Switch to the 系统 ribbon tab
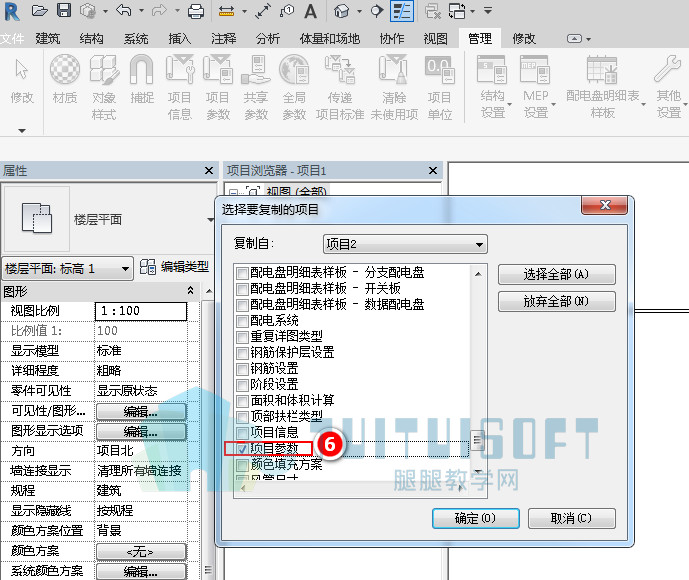Viewport: 689px width, 580px height. tap(136, 39)
